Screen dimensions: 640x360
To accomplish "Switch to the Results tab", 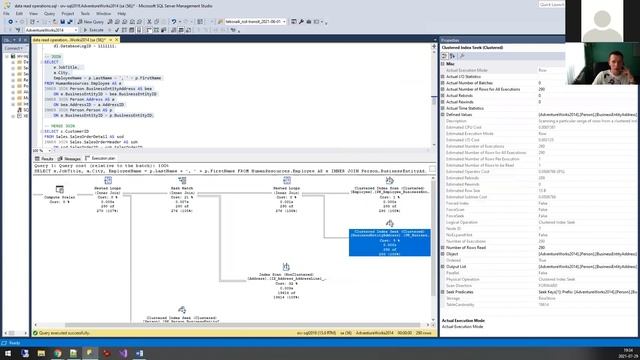I will (x=44, y=158).
